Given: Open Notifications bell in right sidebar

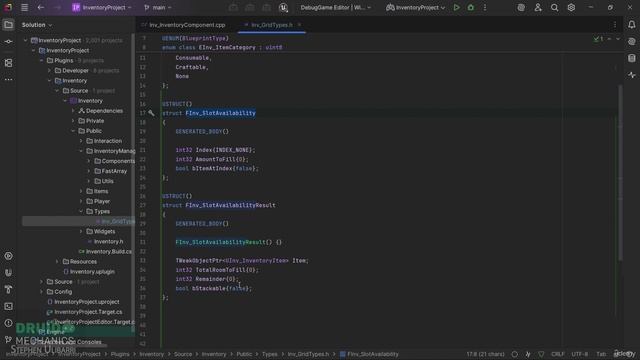Looking at the screenshot, I should click(x=631, y=25).
